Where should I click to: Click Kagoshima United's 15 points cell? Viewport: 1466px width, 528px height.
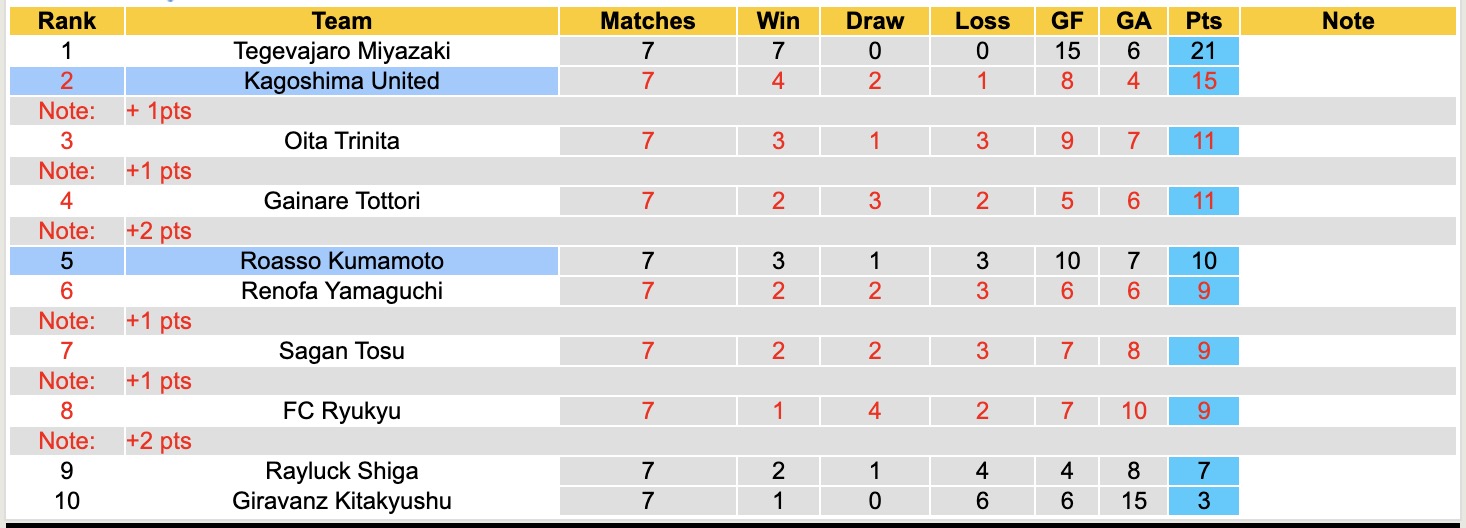click(x=1203, y=81)
